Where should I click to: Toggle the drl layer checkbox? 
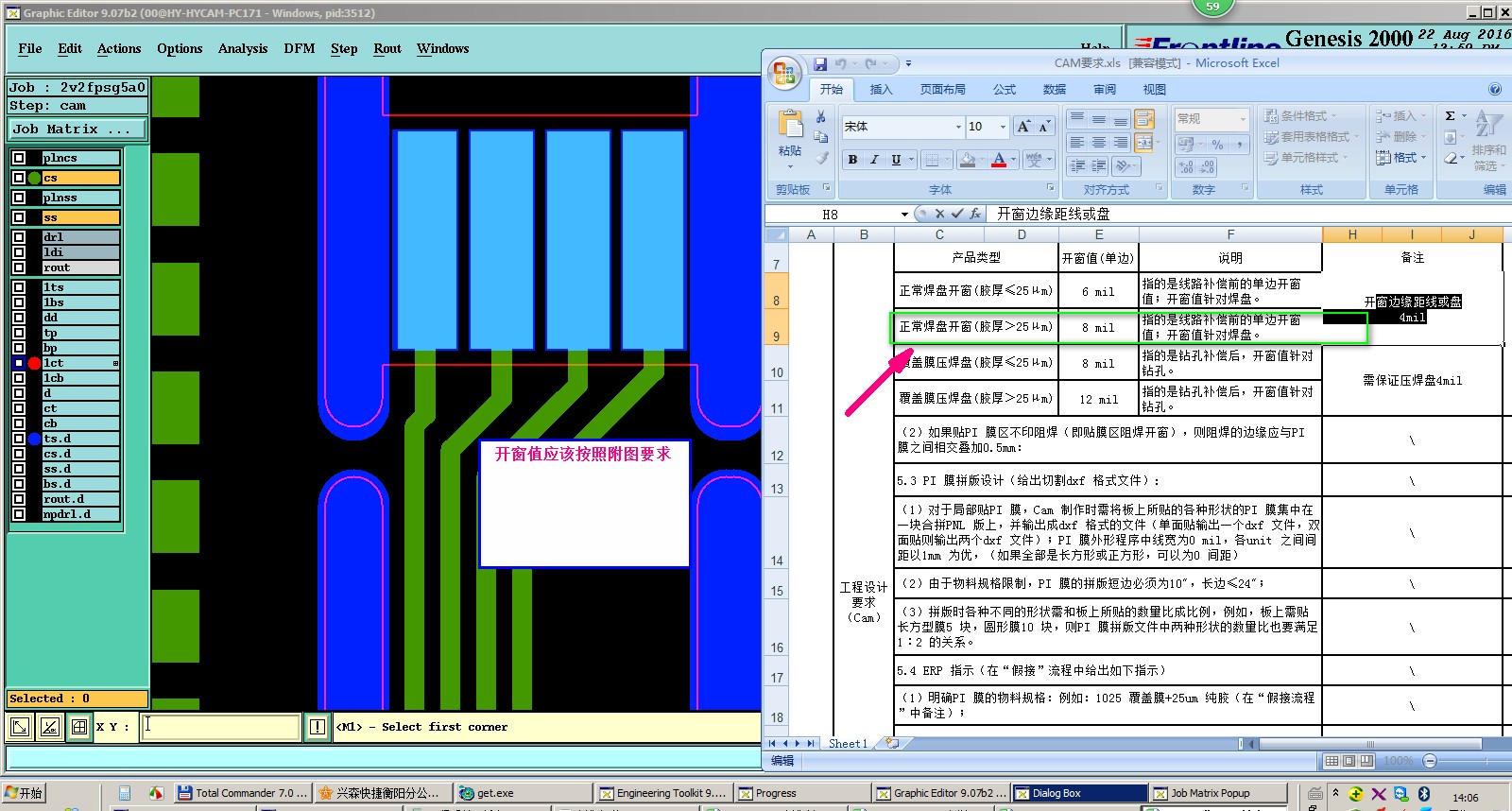tap(19, 237)
